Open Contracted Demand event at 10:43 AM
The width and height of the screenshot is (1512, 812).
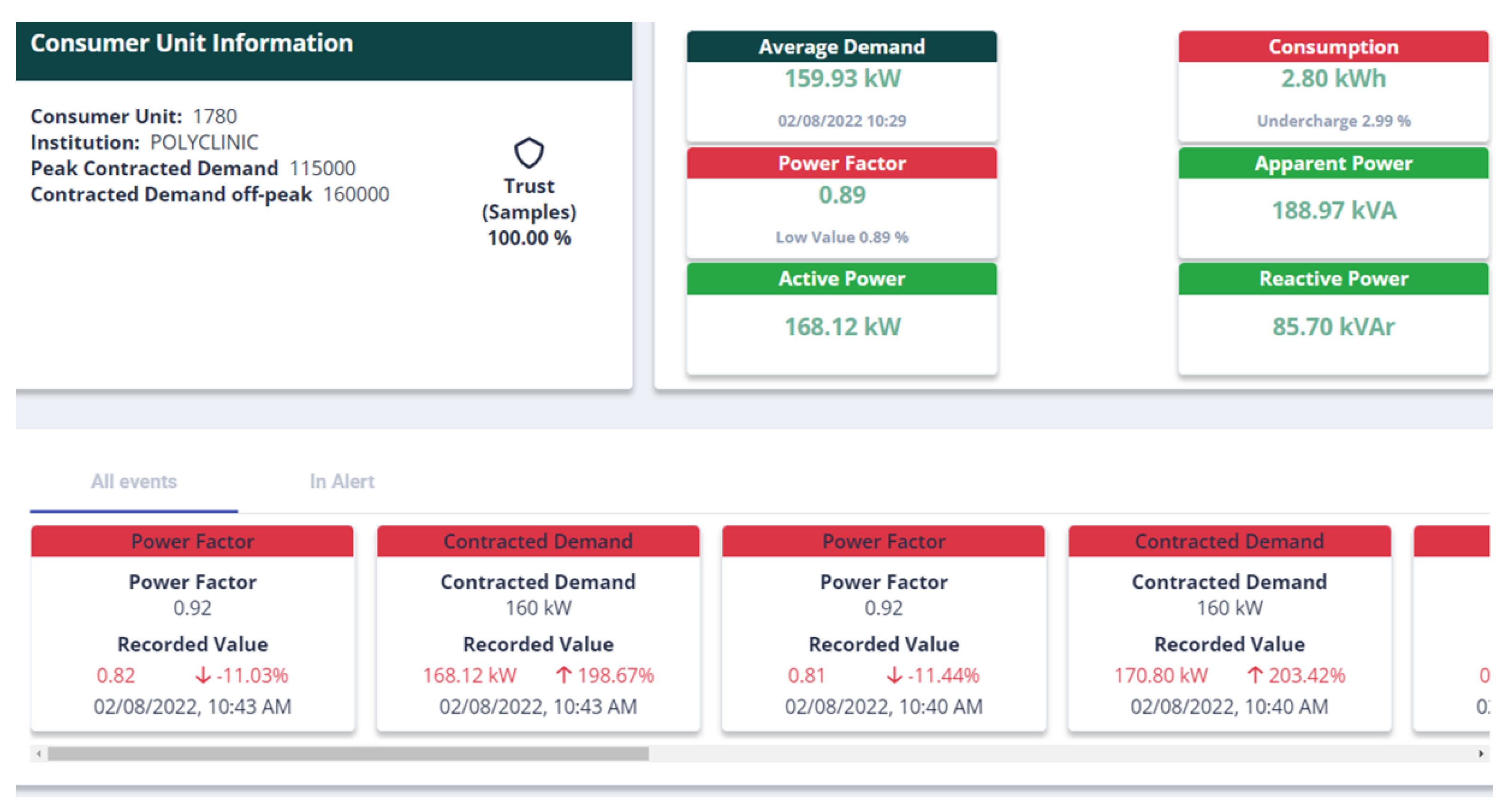538,628
